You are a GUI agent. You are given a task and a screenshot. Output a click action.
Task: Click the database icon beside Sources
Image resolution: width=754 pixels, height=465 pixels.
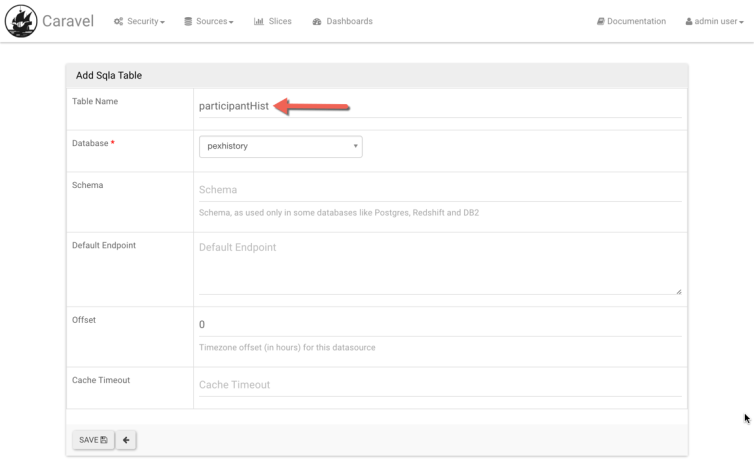(x=188, y=22)
